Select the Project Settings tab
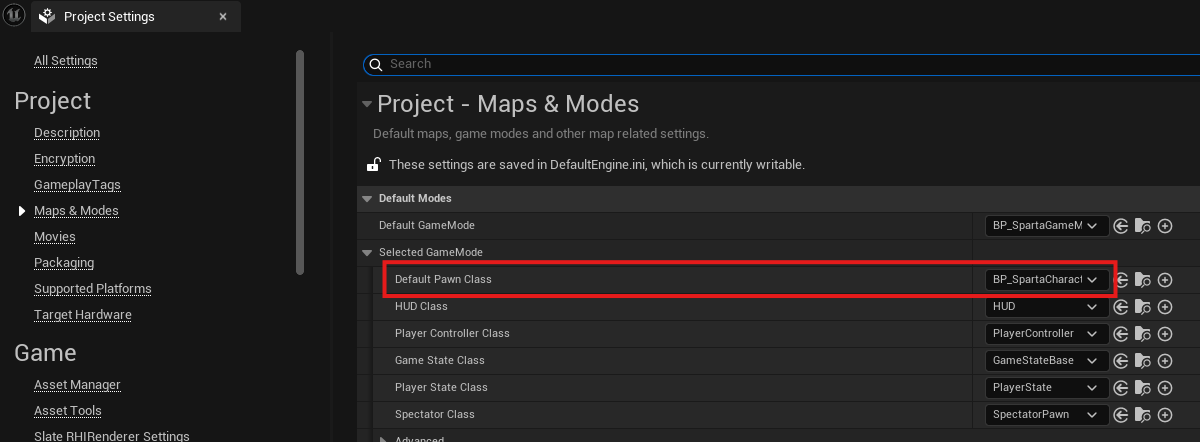The image size is (1200, 442). (x=135, y=16)
